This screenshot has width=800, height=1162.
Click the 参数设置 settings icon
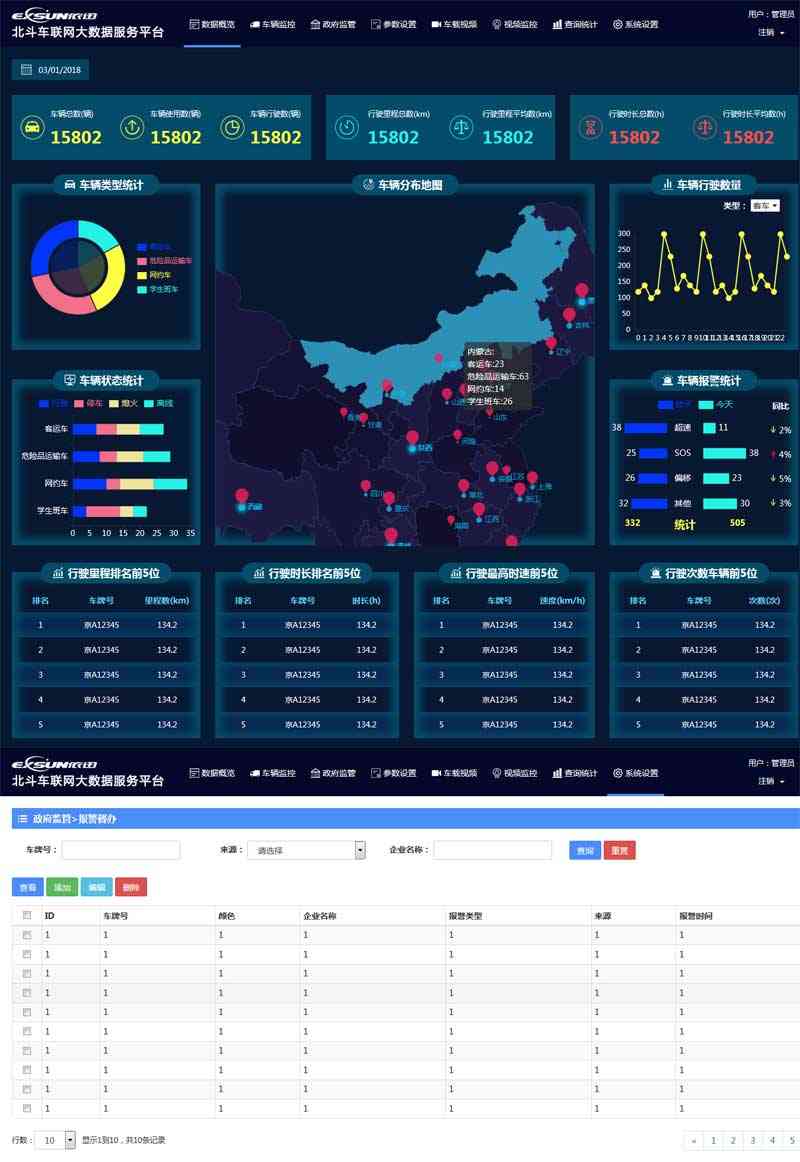click(377, 22)
